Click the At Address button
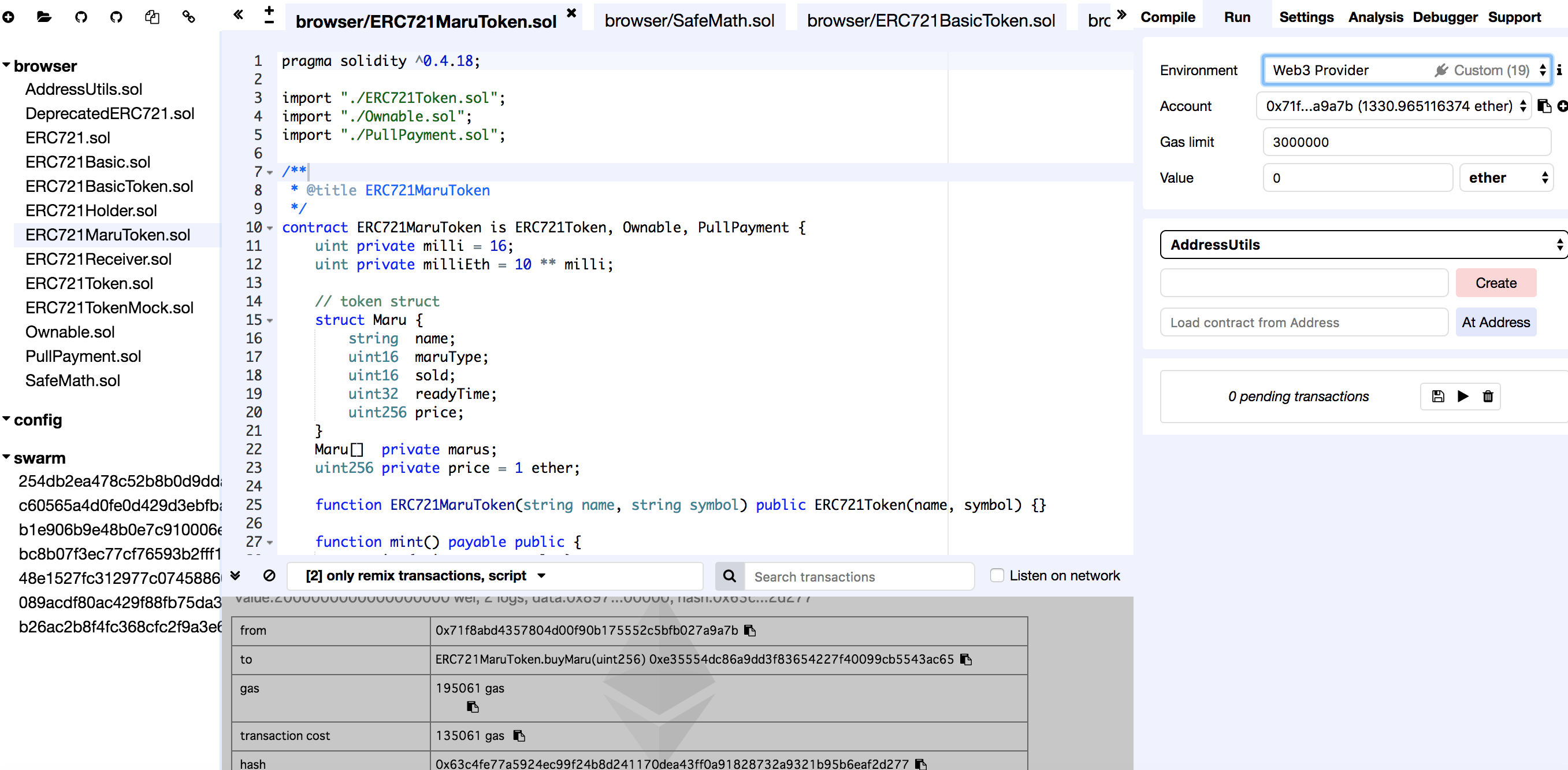 coord(1496,321)
